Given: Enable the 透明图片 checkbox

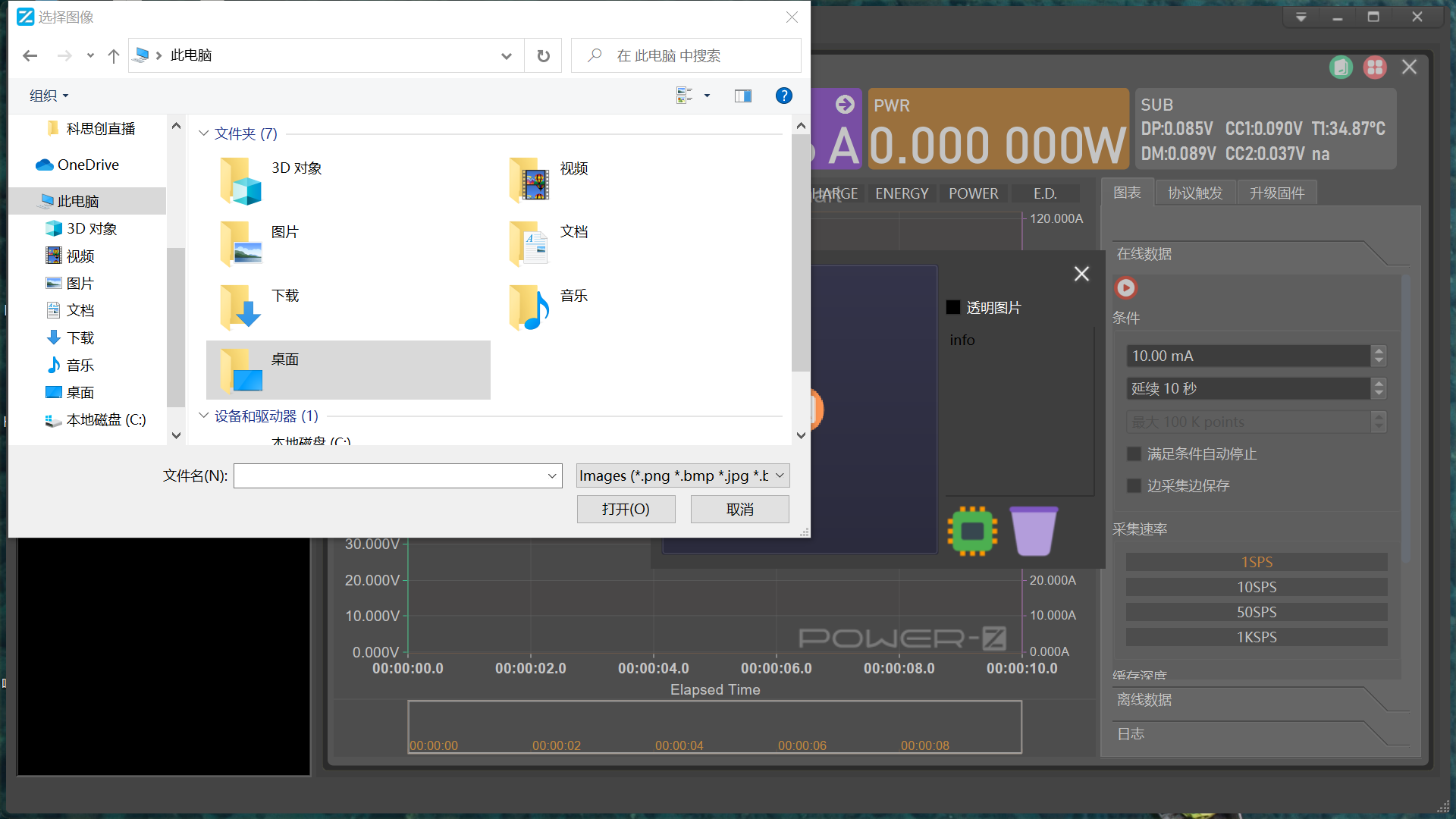Looking at the screenshot, I should [953, 308].
